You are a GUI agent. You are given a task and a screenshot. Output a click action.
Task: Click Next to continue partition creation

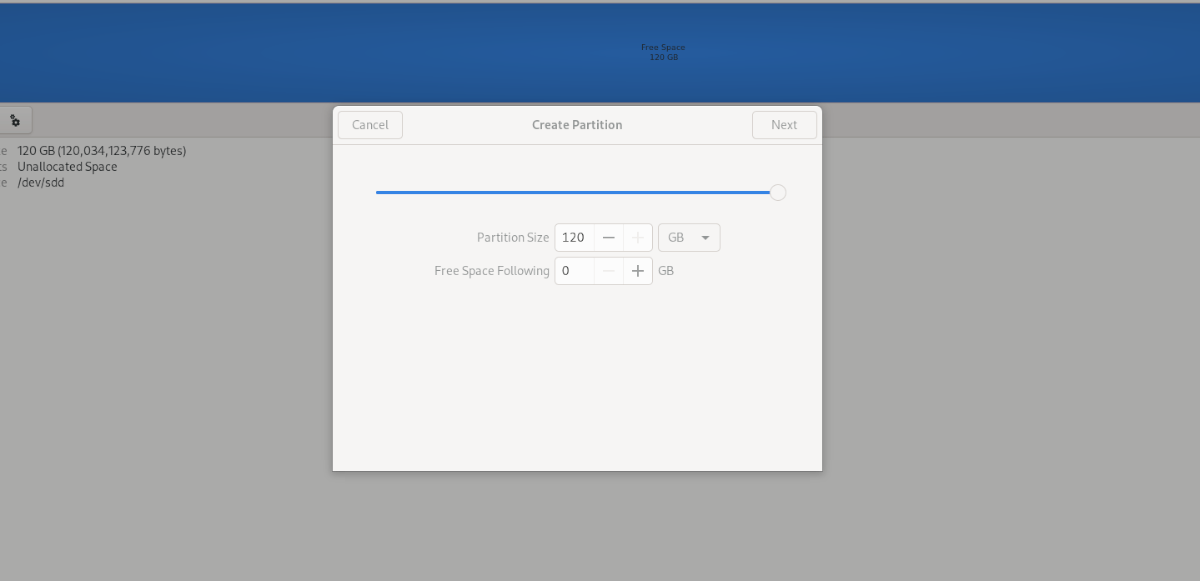click(x=784, y=125)
